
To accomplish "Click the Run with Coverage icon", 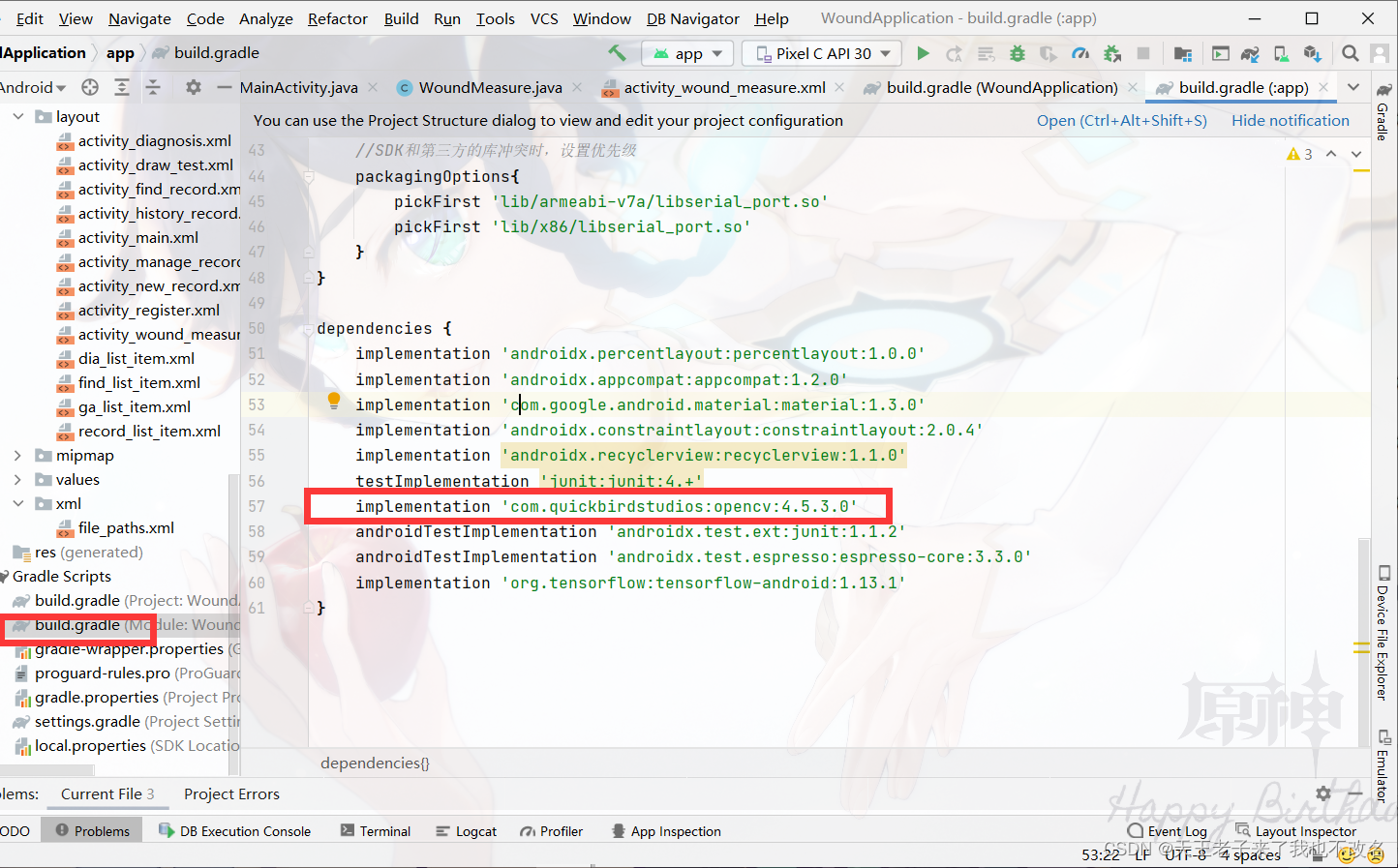I will pyautogui.click(x=1048, y=53).
